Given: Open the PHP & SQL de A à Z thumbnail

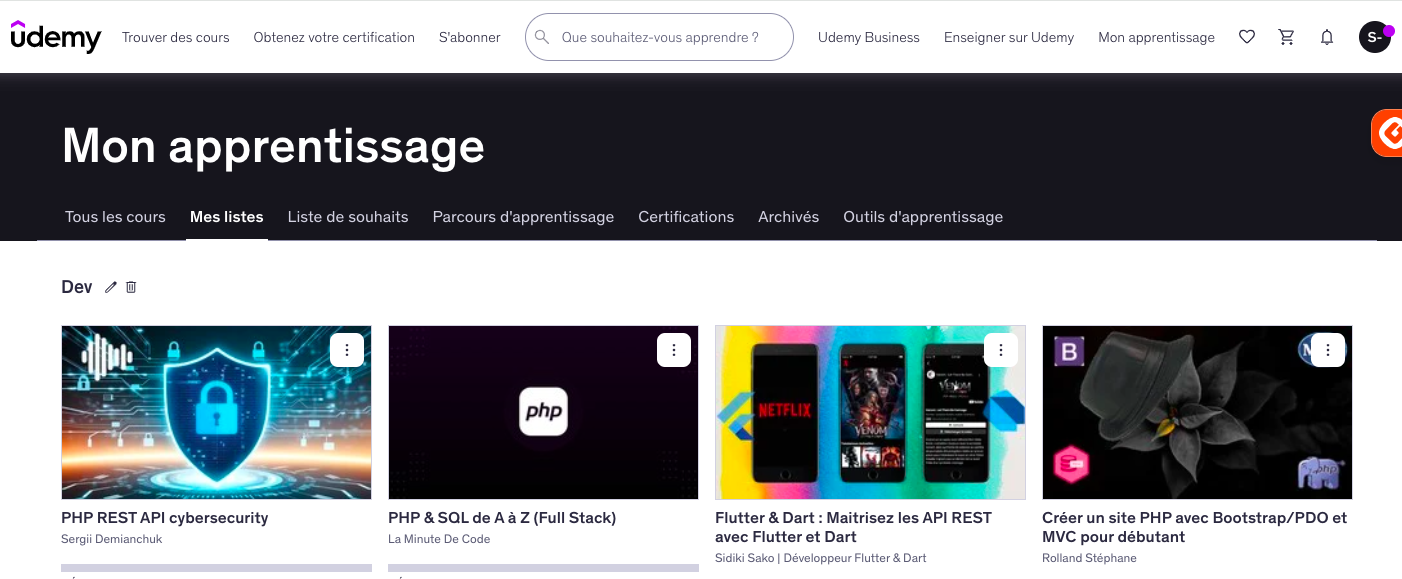Looking at the screenshot, I should 543,412.
